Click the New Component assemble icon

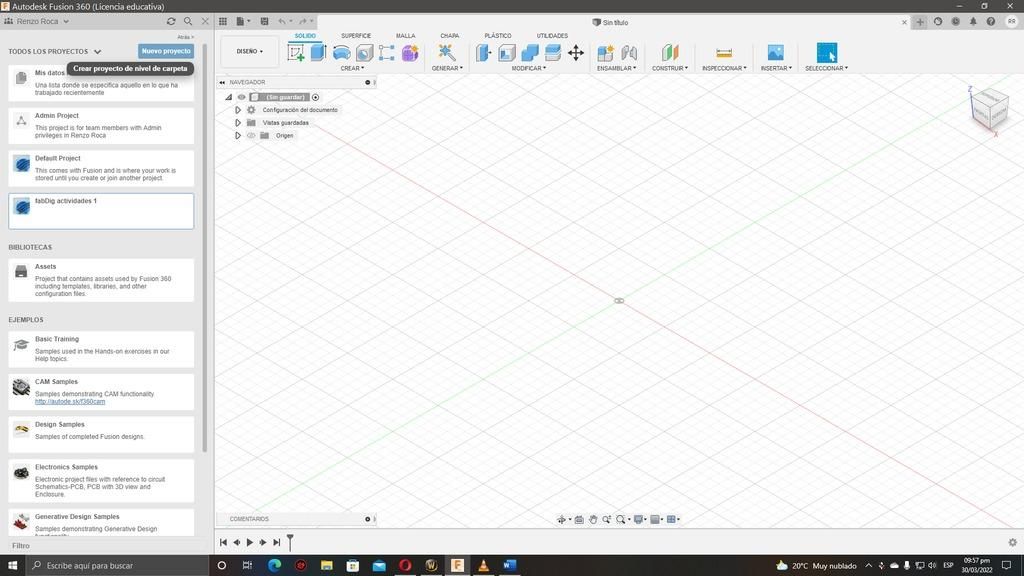(605, 53)
